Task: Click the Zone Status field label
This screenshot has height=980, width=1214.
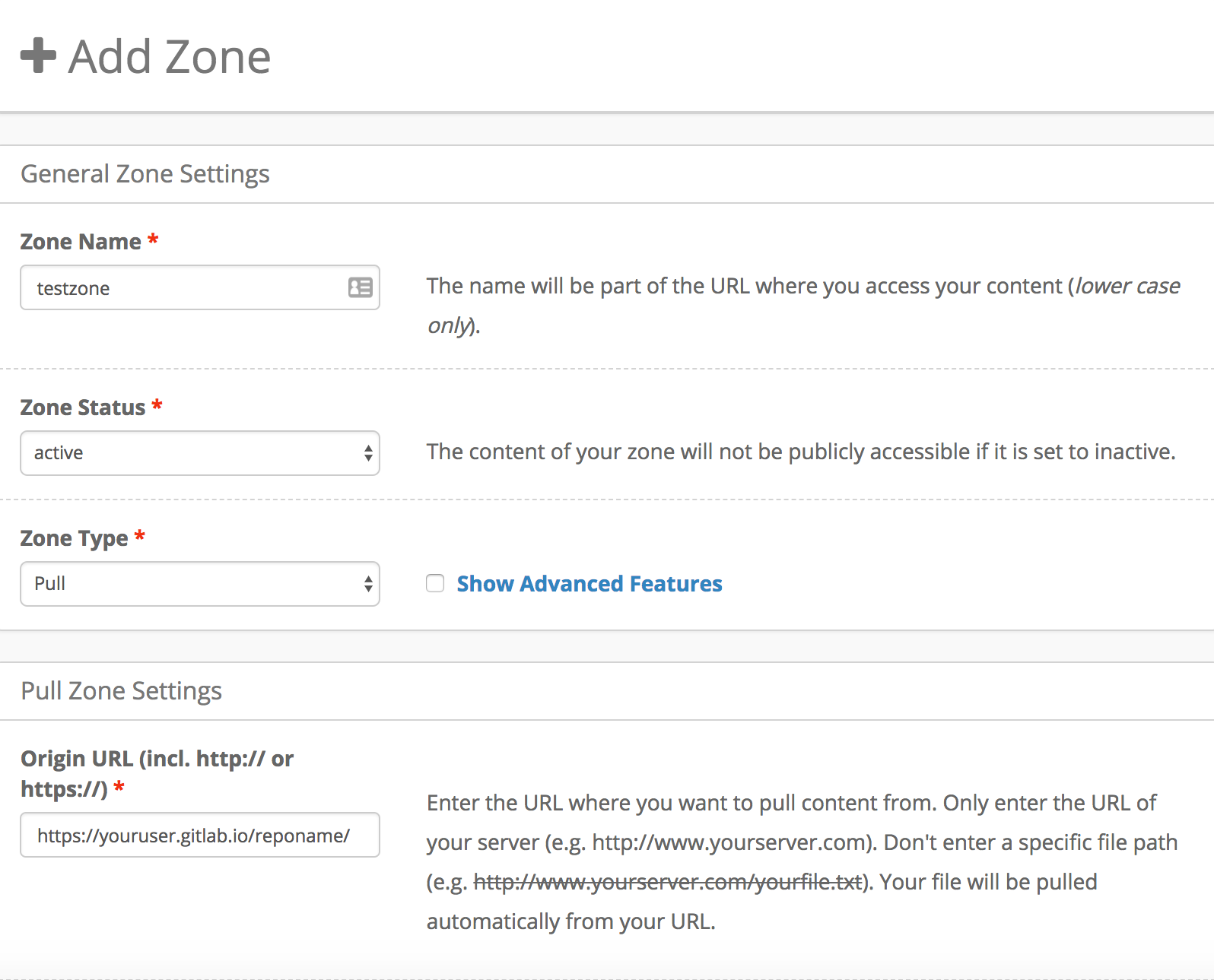Action: [x=82, y=408]
